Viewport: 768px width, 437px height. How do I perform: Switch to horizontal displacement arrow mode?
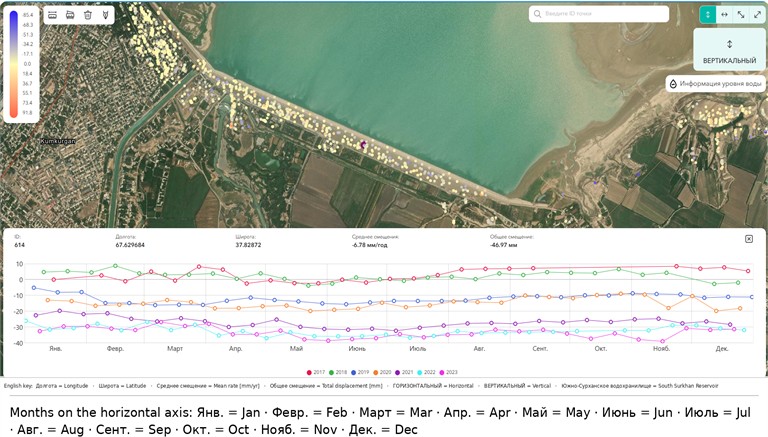pos(724,15)
